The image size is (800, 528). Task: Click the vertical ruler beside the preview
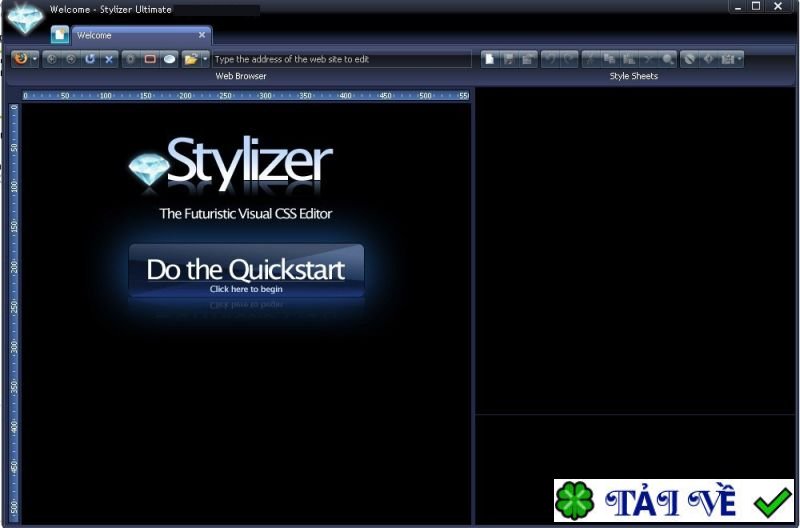click(x=14, y=313)
